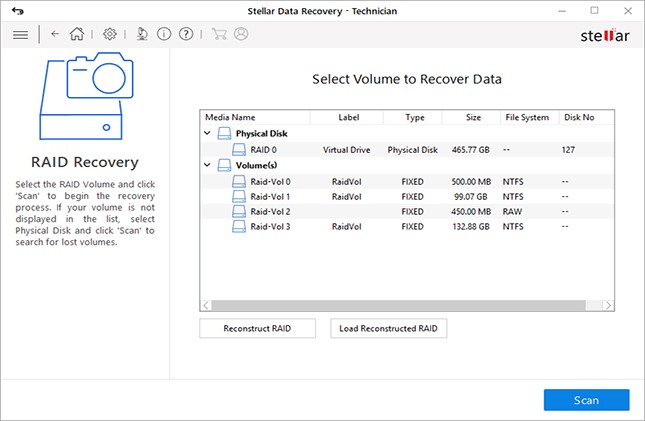Sort by Type column header
The width and height of the screenshot is (645, 421).
coord(413,117)
